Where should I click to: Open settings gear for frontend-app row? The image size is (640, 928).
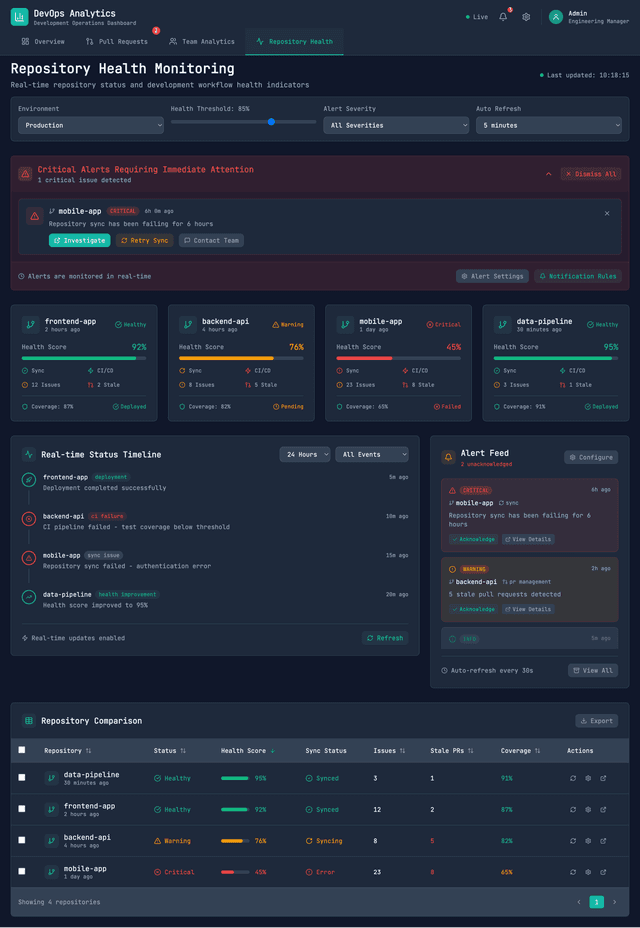coord(588,809)
